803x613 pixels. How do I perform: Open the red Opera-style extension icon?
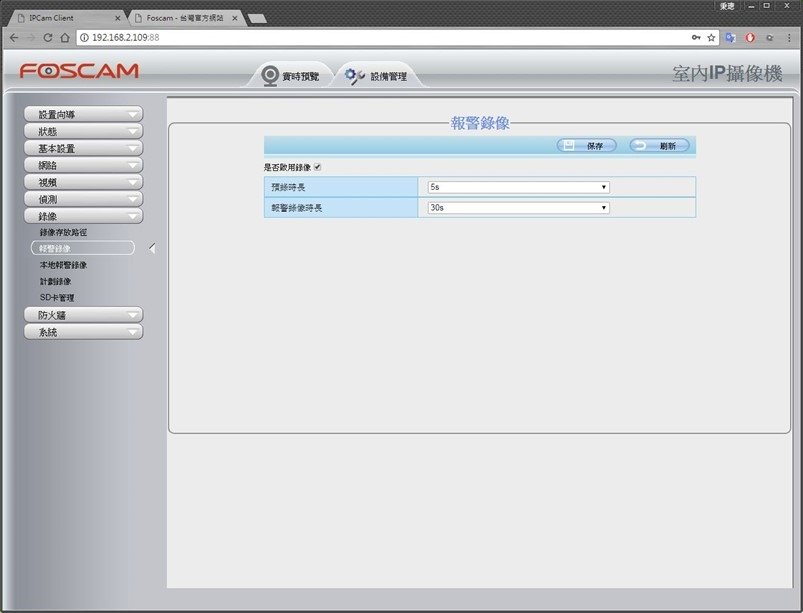[x=750, y=37]
